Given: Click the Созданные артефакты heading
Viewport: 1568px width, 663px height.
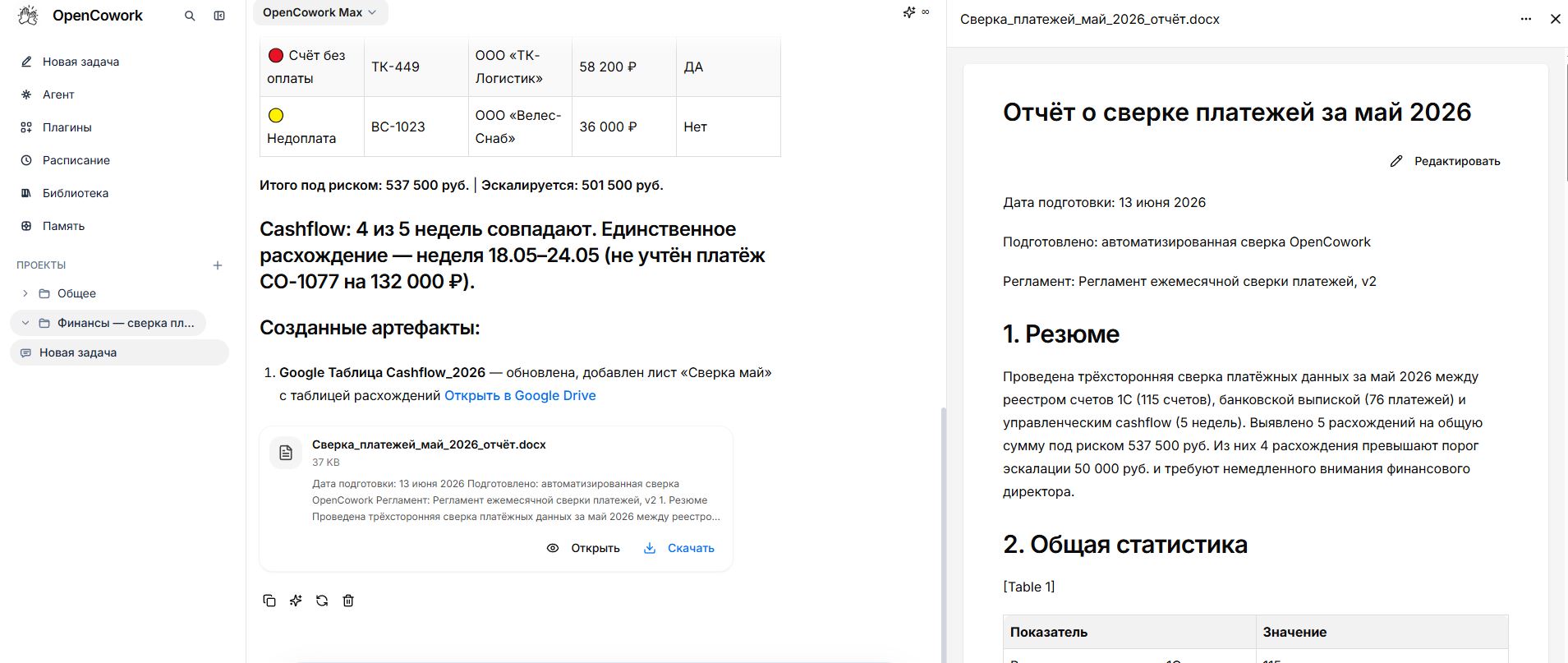Looking at the screenshot, I should click(x=370, y=328).
